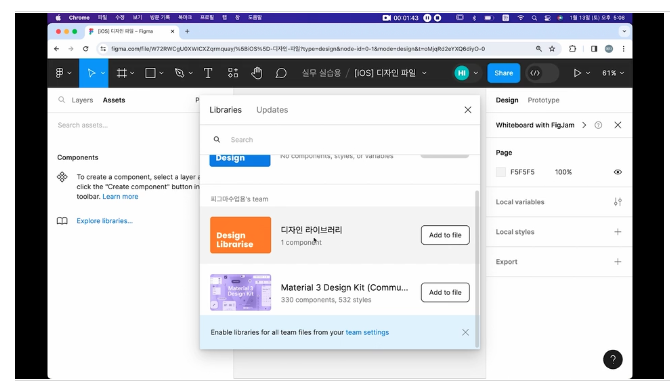Bookmark the page with star icon

tap(552, 49)
